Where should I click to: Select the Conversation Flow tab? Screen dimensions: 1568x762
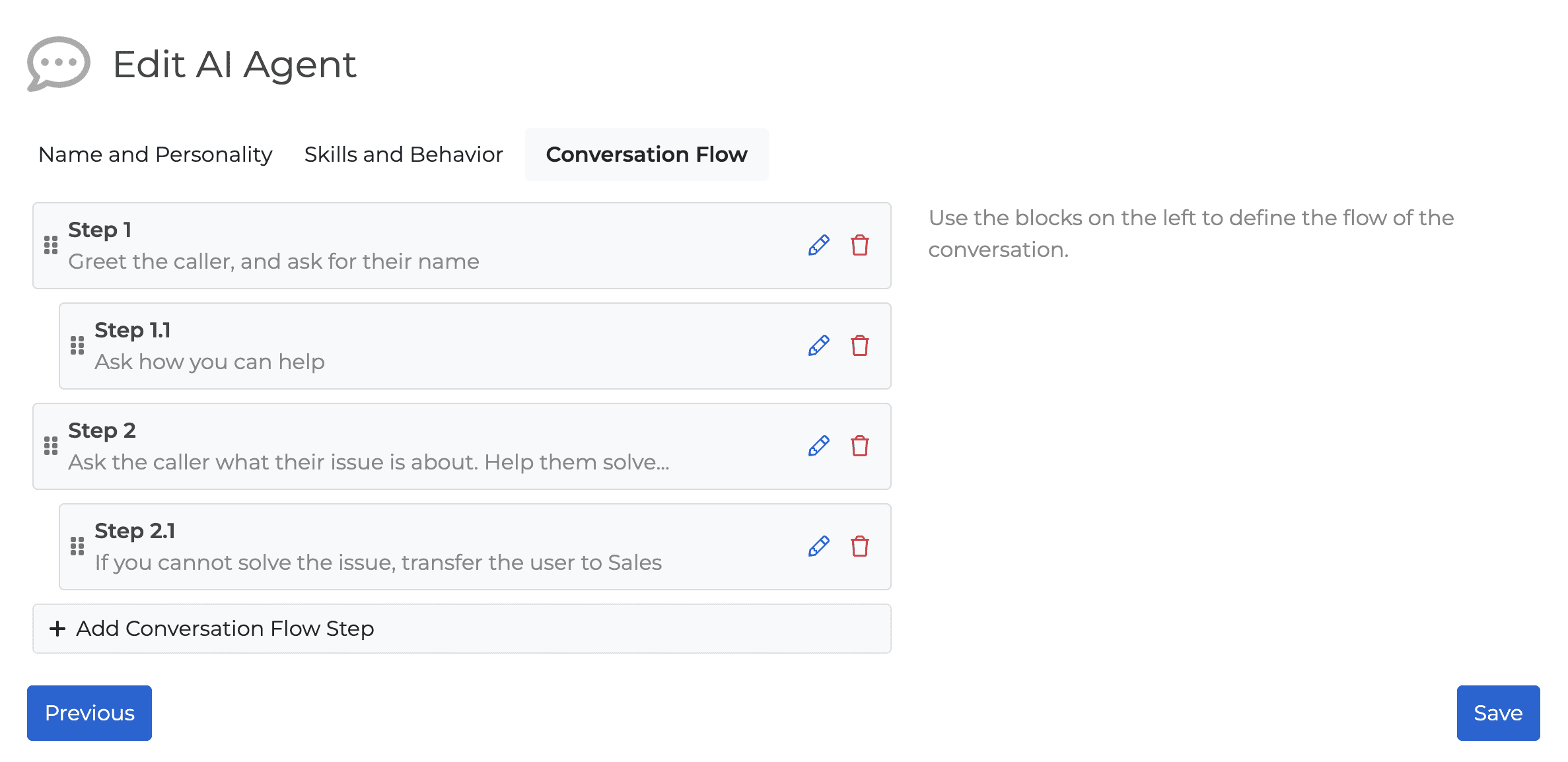tap(647, 155)
